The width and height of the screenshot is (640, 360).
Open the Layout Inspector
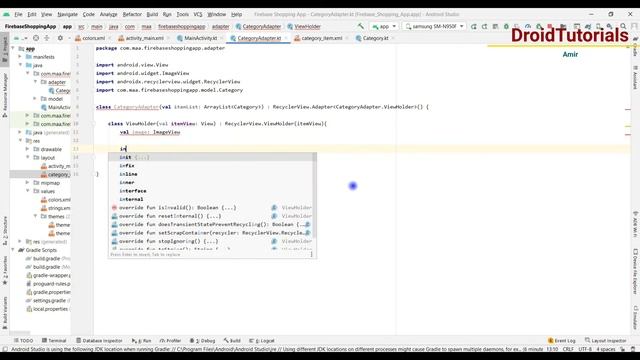(x=605, y=340)
